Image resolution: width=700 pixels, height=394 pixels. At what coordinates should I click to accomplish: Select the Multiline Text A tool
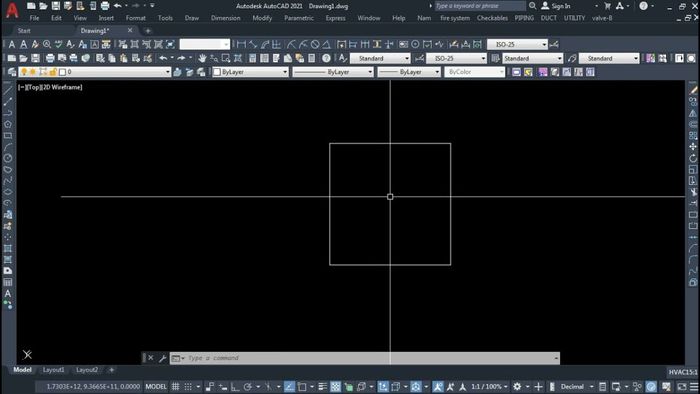point(8,294)
